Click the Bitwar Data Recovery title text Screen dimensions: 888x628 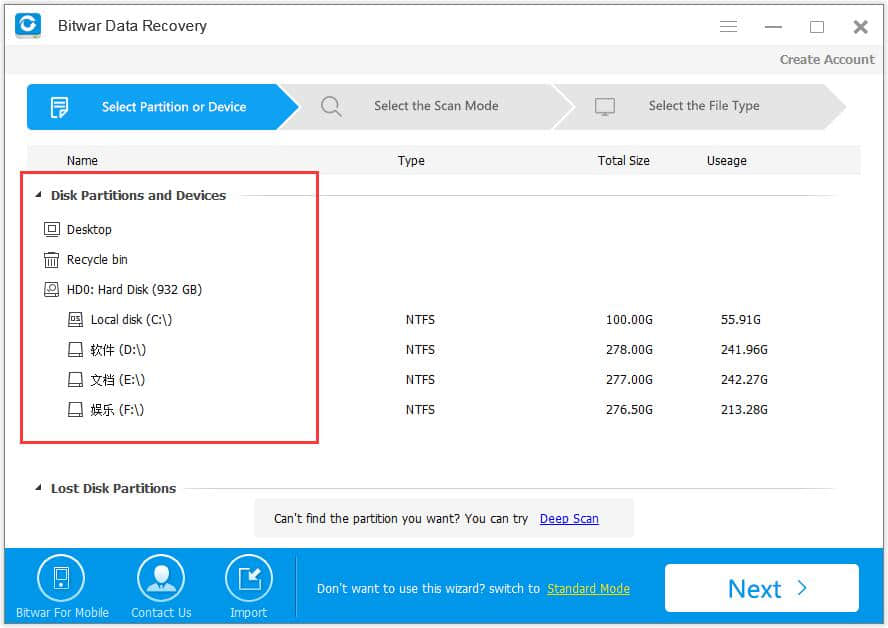[133, 26]
